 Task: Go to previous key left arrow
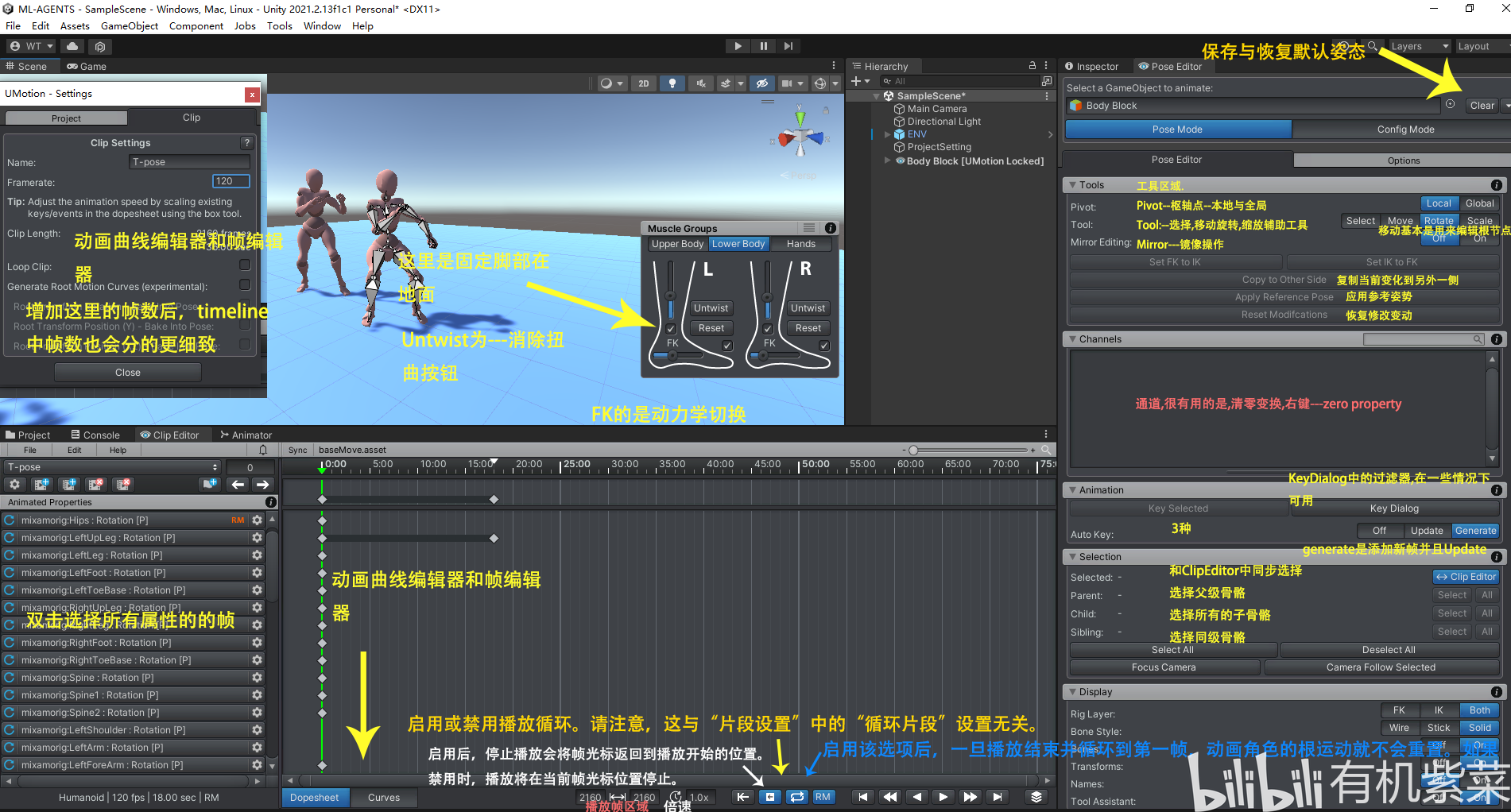(238, 484)
